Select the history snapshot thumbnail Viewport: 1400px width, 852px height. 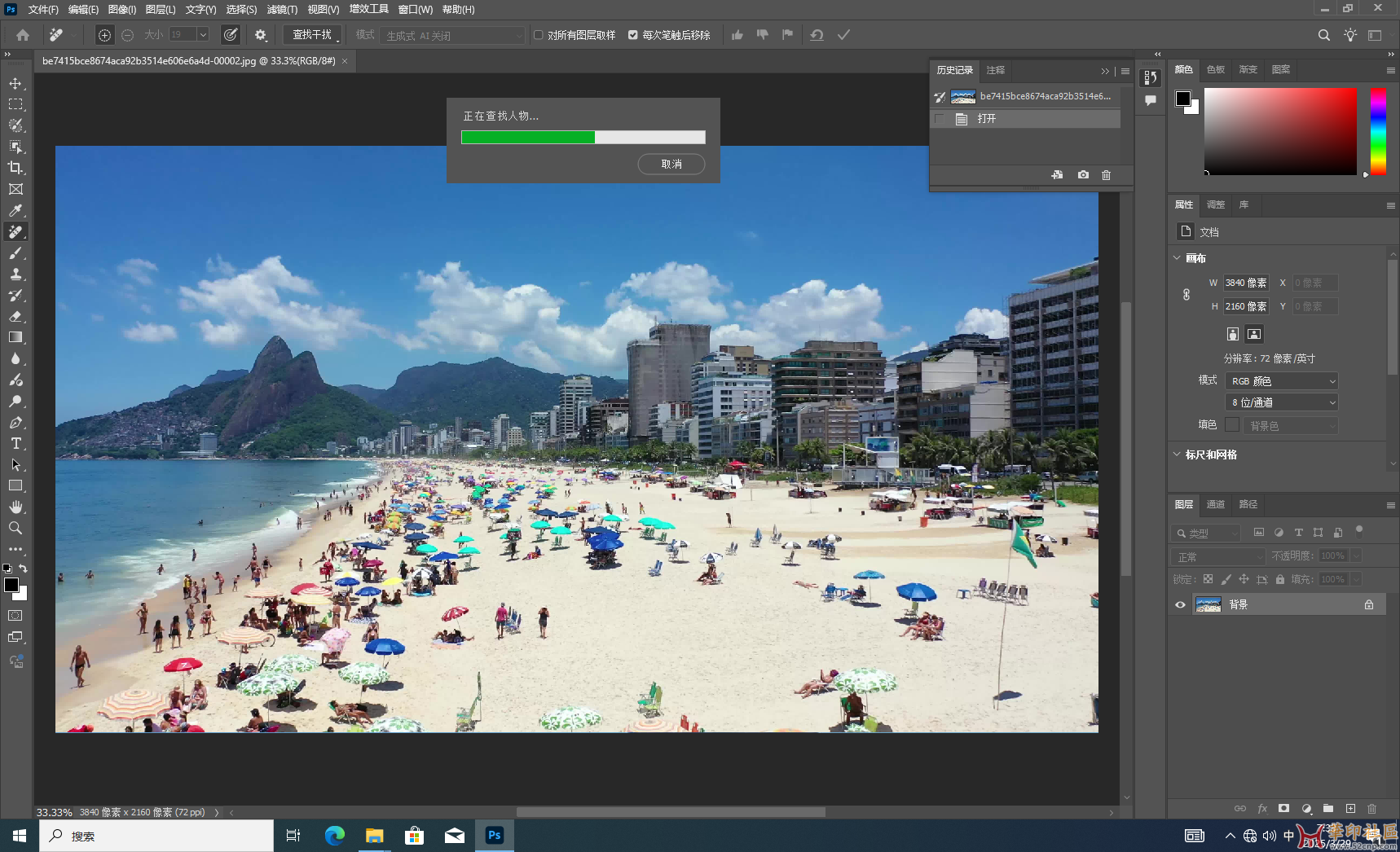963,96
